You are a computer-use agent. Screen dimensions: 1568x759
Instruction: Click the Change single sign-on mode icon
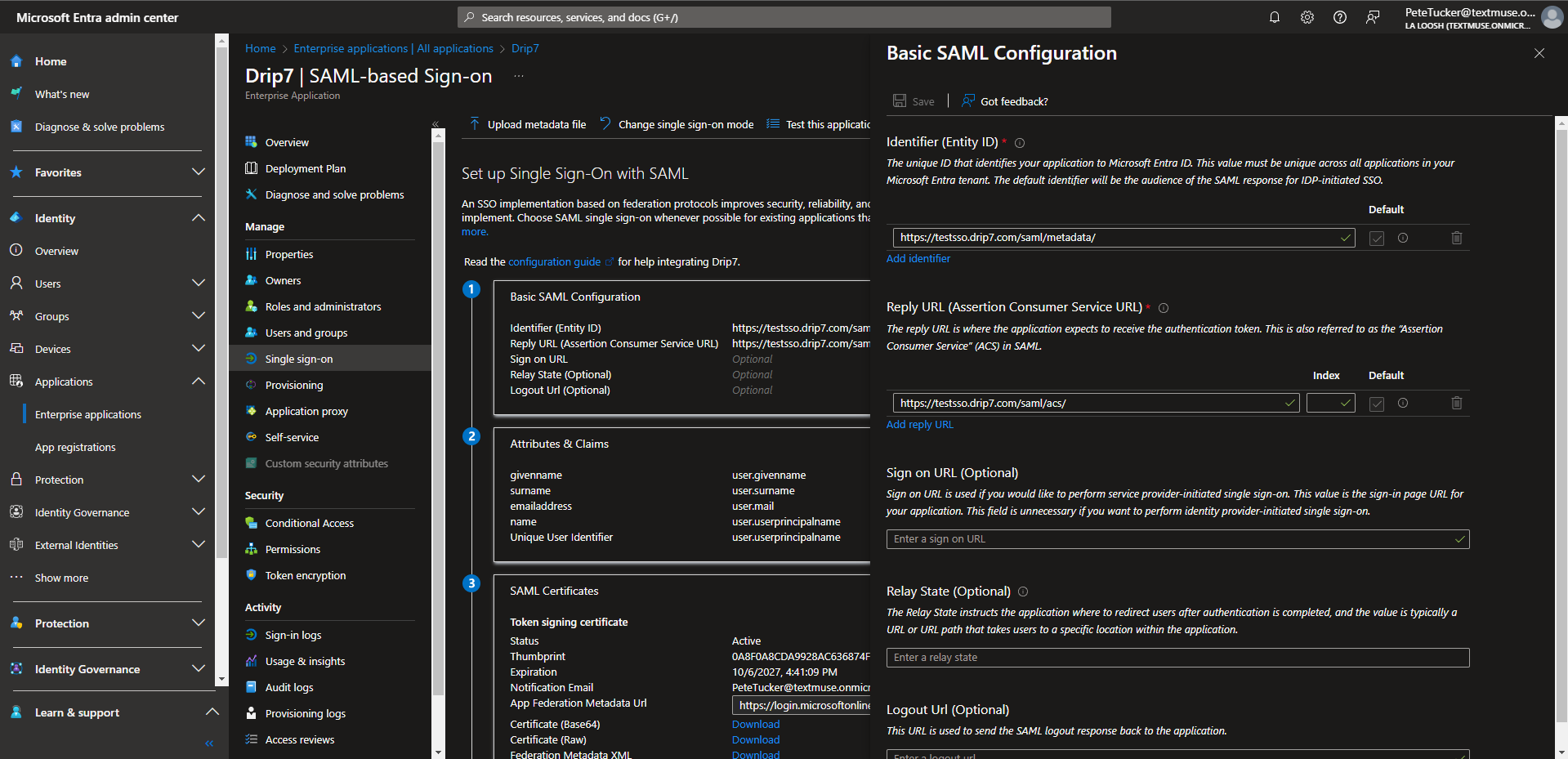coord(605,123)
